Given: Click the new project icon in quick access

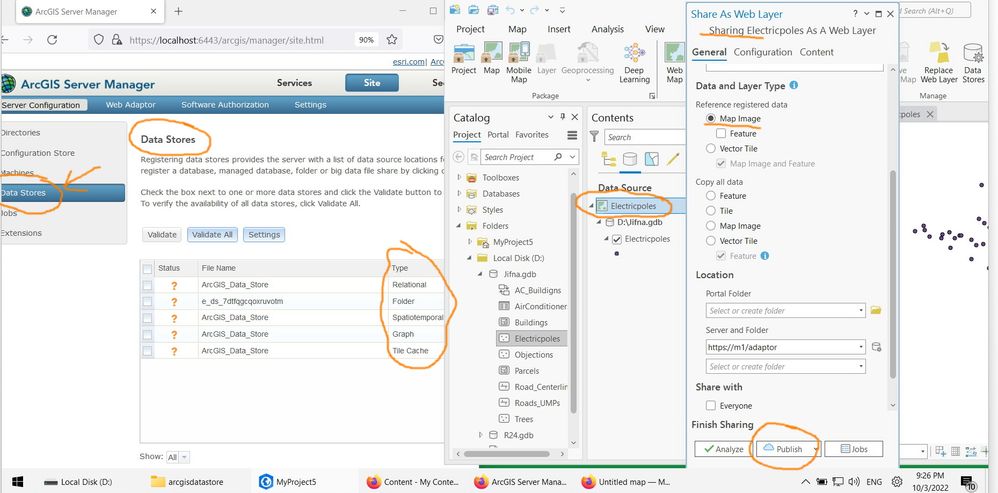Looking at the screenshot, I should tap(455, 10).
